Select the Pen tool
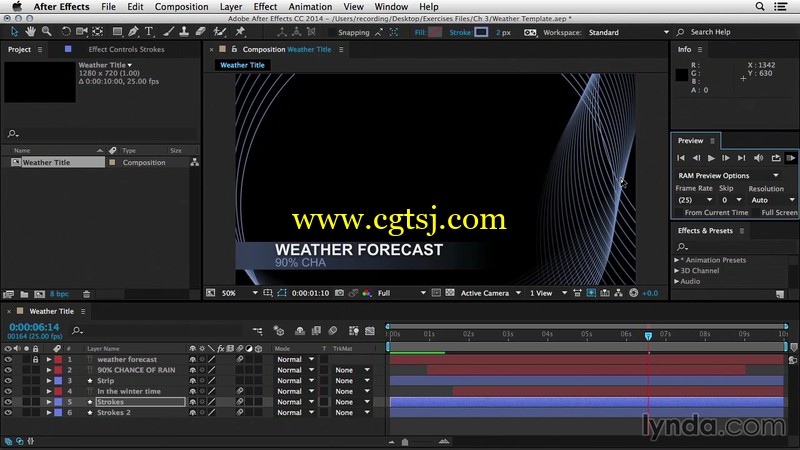The height and width of the screenshot is (450, 800). 133,32
